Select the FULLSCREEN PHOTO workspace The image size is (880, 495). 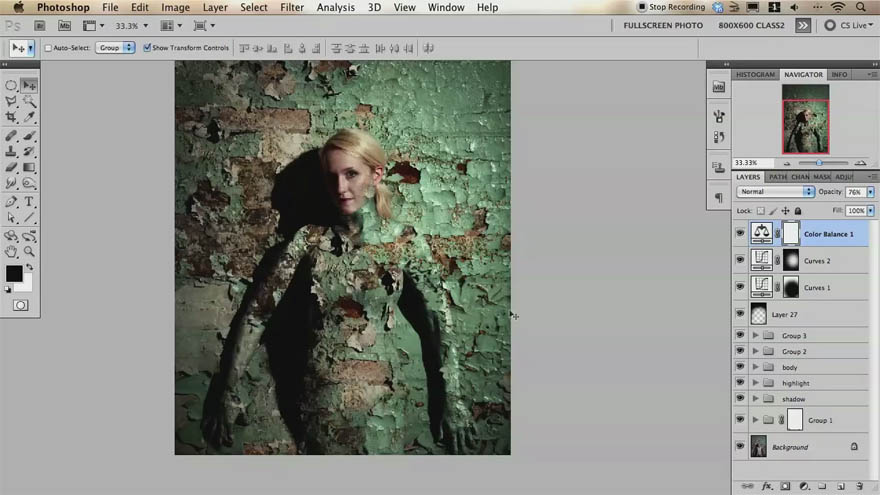coord(663,25)
